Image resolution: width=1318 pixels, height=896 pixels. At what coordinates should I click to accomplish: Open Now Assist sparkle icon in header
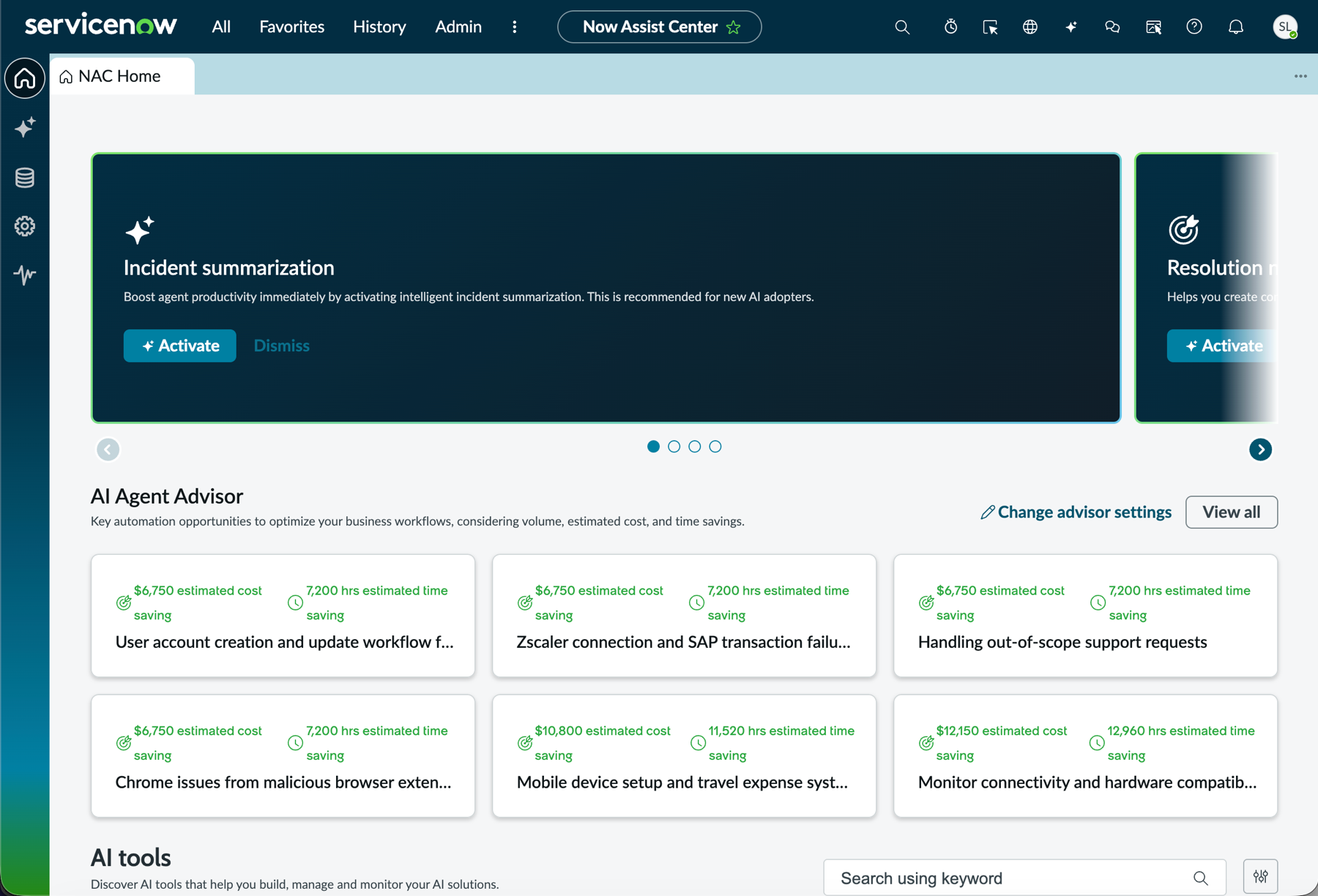click(1071, 27)
